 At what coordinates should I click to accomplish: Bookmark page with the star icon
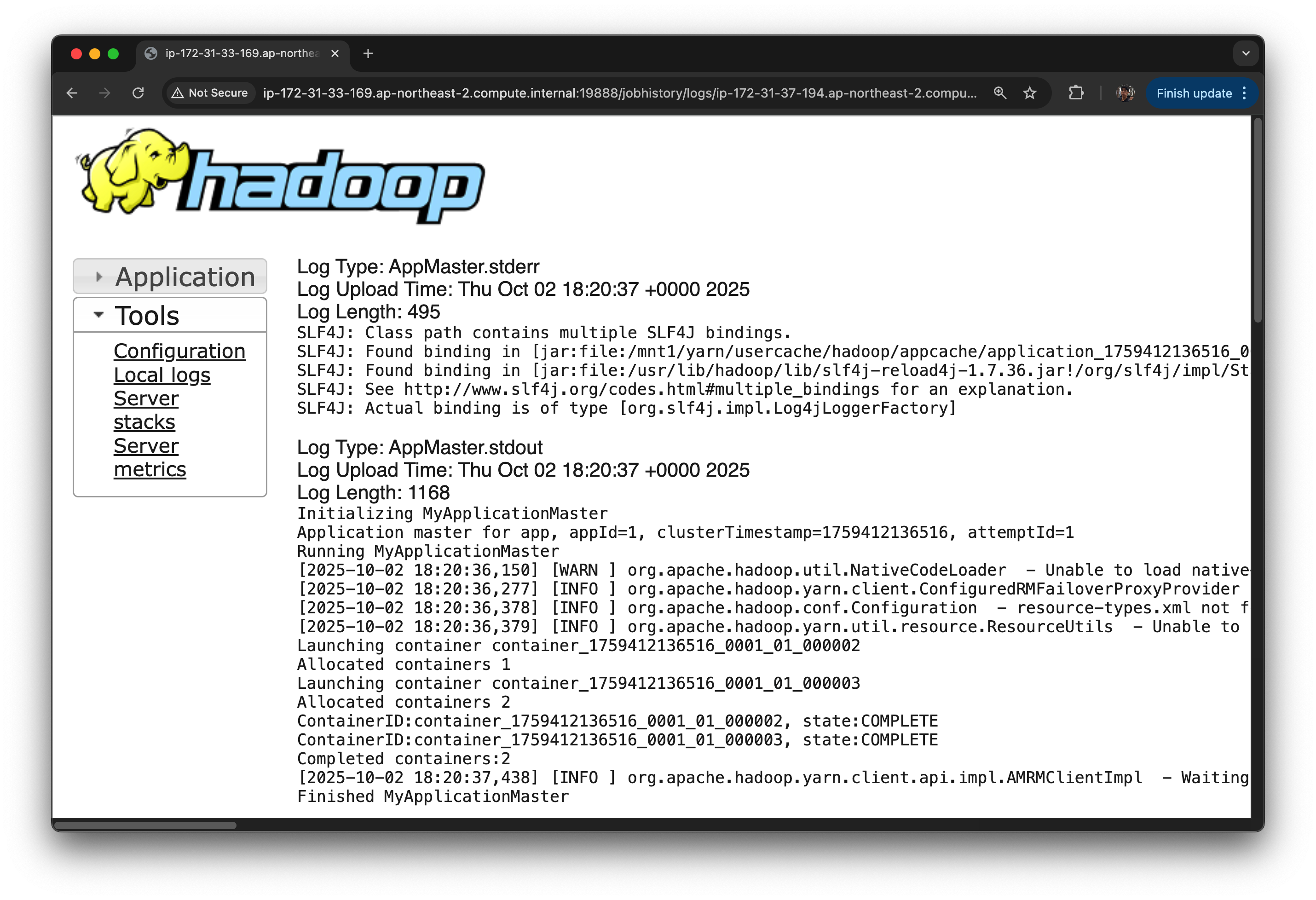pyautogui.click(x=1029, y=93)
